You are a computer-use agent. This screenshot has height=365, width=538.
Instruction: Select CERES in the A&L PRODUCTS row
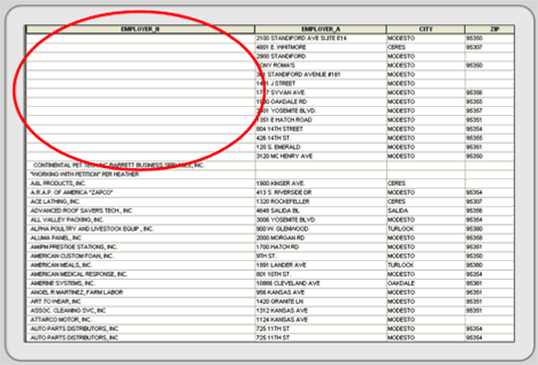click(x=425, y=184)
